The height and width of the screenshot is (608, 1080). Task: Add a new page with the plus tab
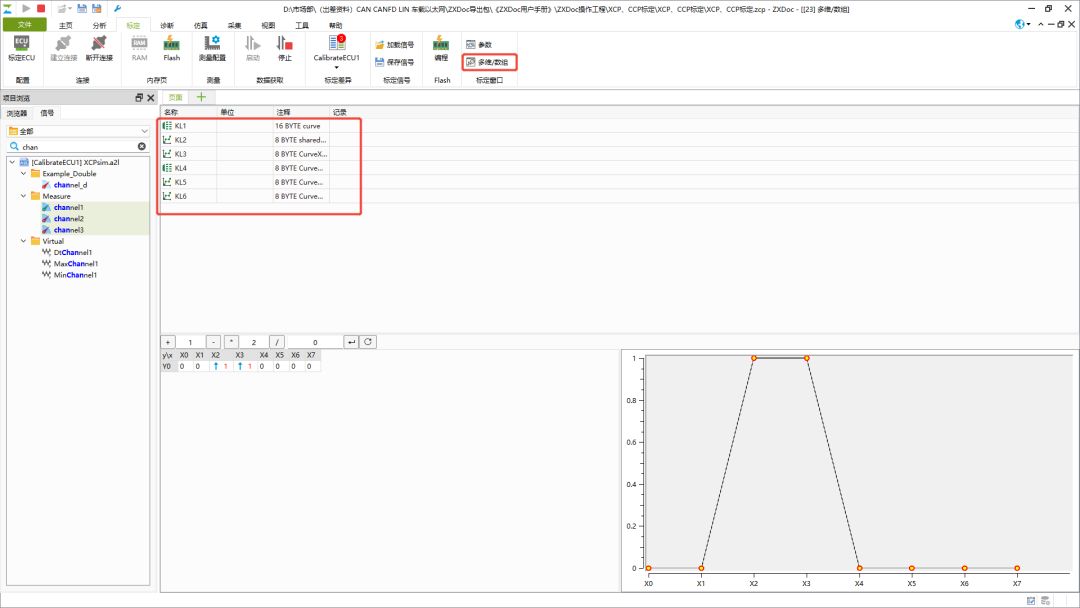(x=201, y=97)
